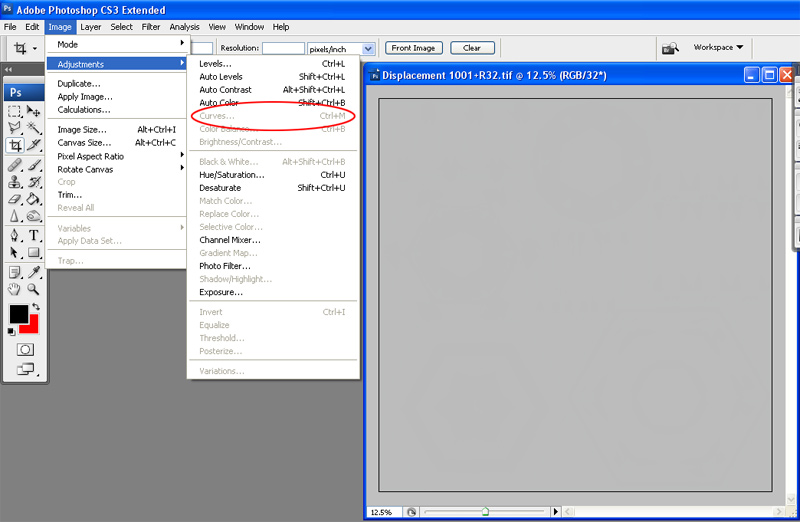800x522 pixels.
Task: Toggle Quick Mask mode button
Action: [x=25, y=349]
